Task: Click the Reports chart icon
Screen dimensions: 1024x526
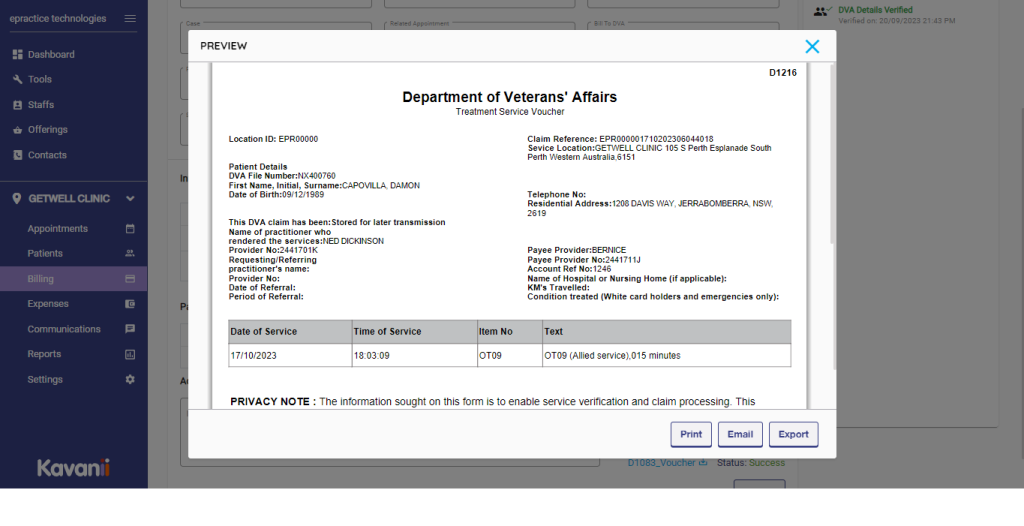Action: (129, 355)
